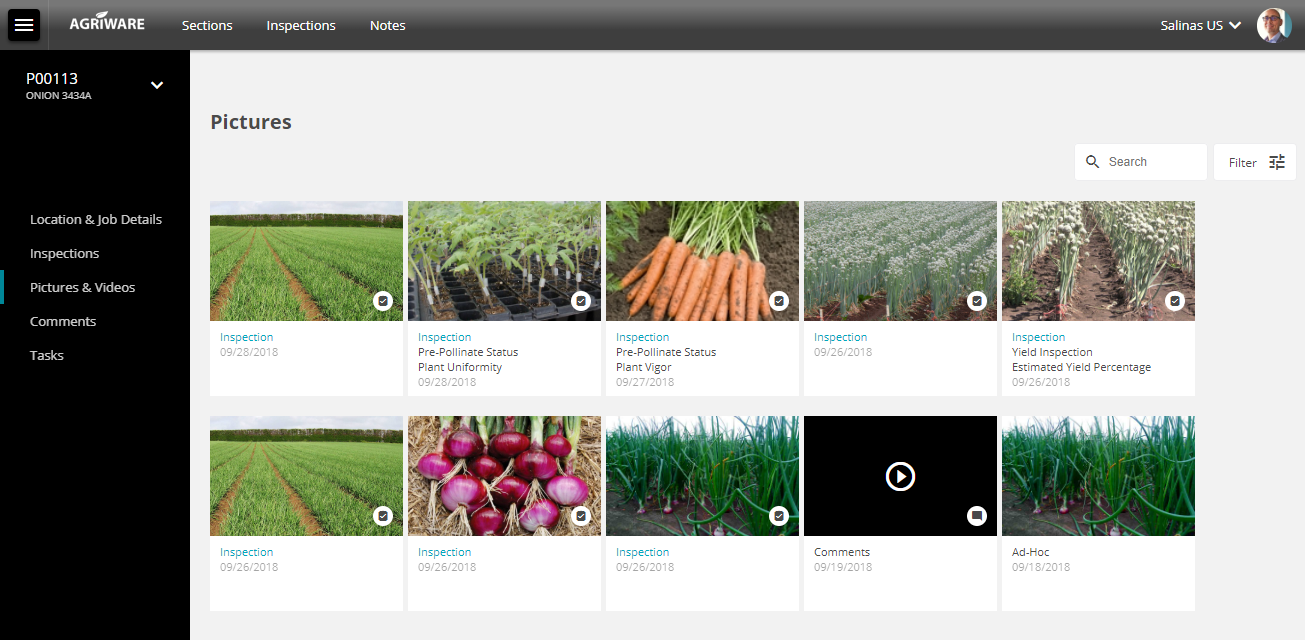Expand the P00113 ONION 3434A job dropdown
This screenshot has width=1305, height=640.
156,85
